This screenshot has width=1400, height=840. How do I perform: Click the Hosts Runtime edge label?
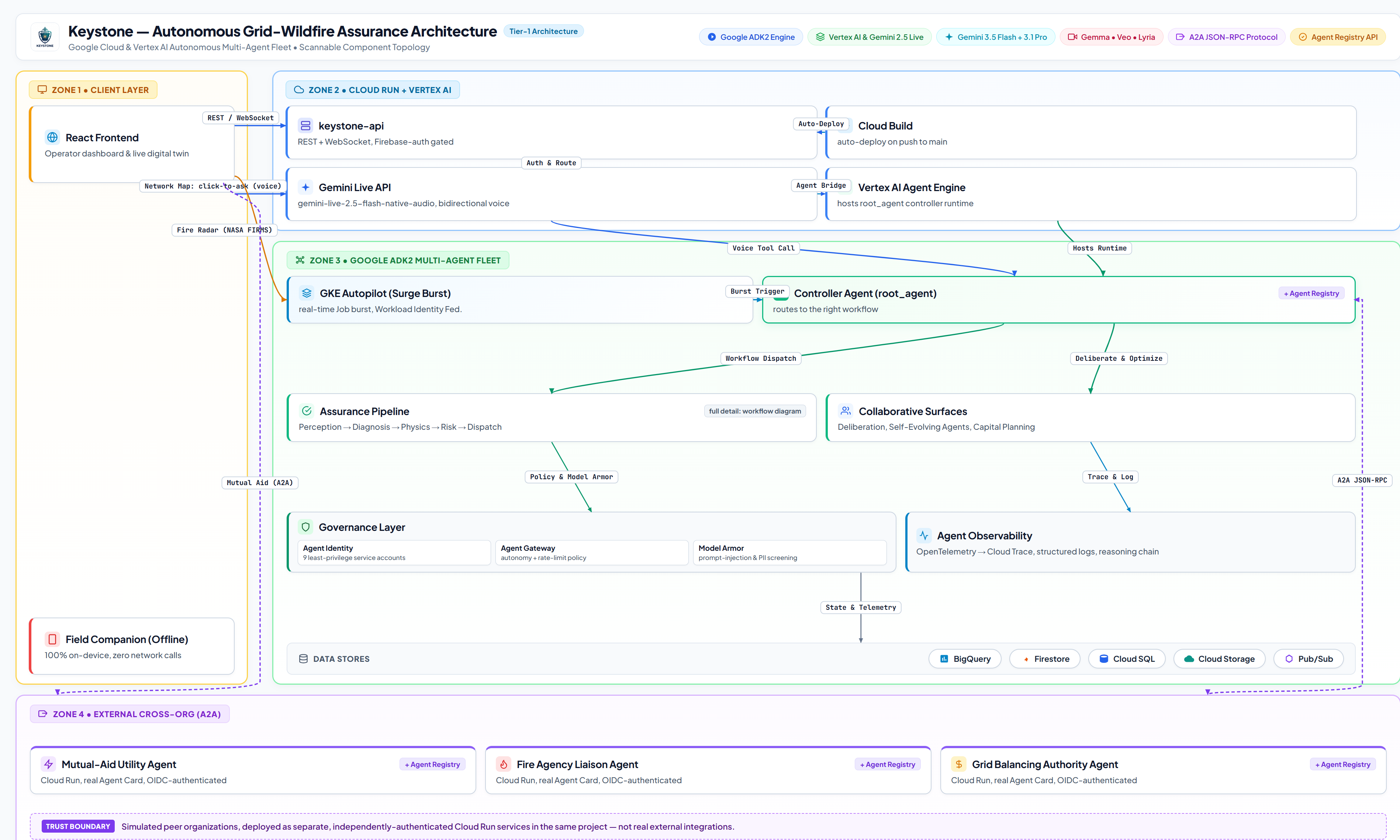pyautogui.click(x=1099, y=248)
